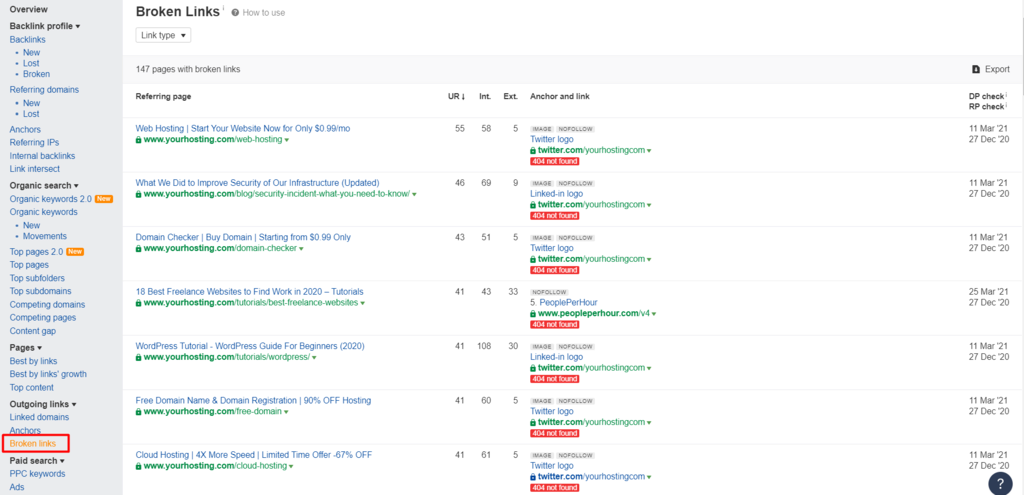Open PPC keywords
1024x495 pixels.
click(37, 474)
